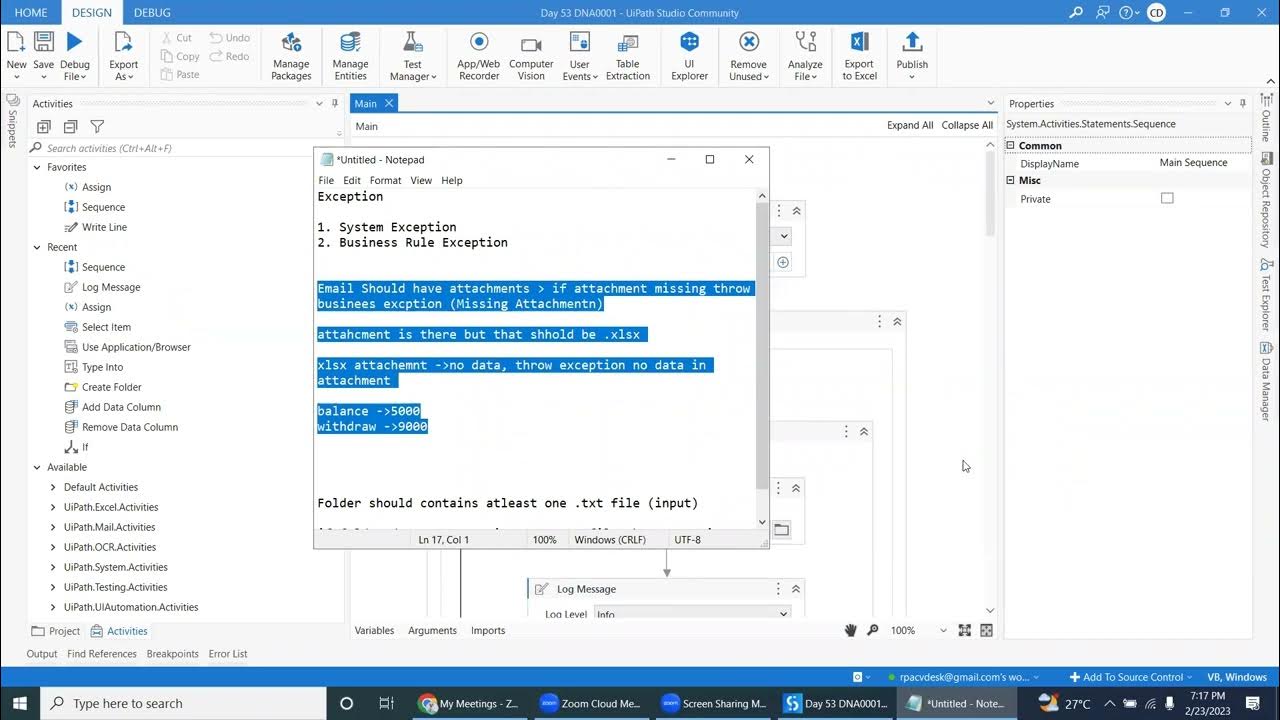Image resolution: width=1280 pixels, height=720 pixels.
Task: Open Windows Start menu
Action: 20,703
